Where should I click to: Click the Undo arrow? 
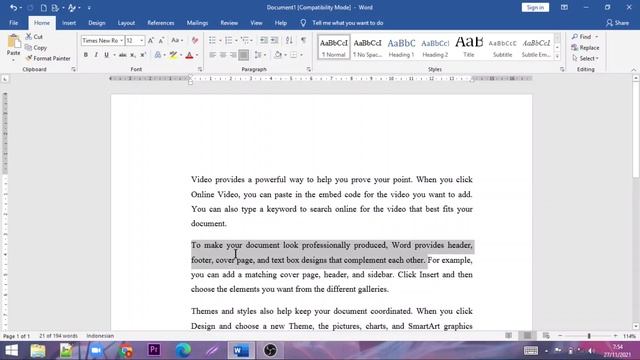[x=13, y=7]
